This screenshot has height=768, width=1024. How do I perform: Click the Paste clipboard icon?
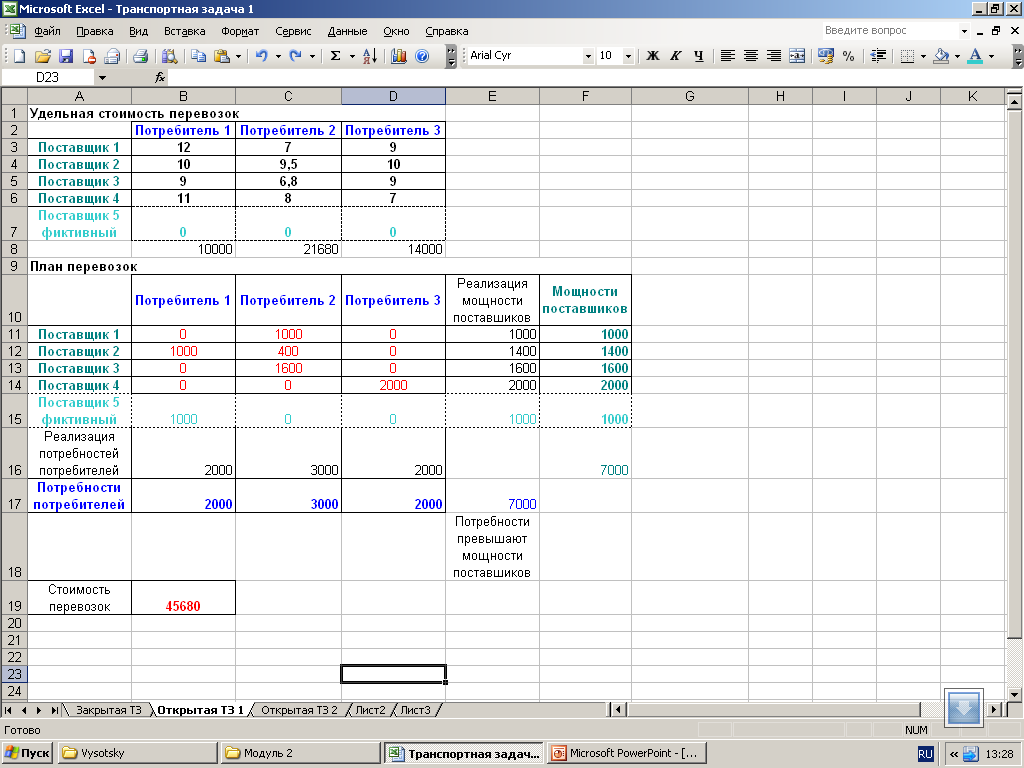pyautogui.click(x=222, y=56)
